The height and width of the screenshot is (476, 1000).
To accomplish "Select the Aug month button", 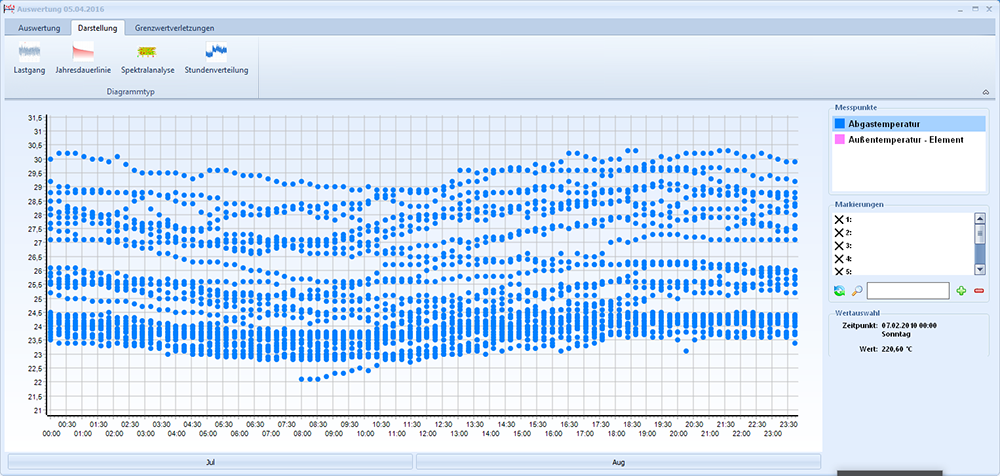I will coord(619,461).
